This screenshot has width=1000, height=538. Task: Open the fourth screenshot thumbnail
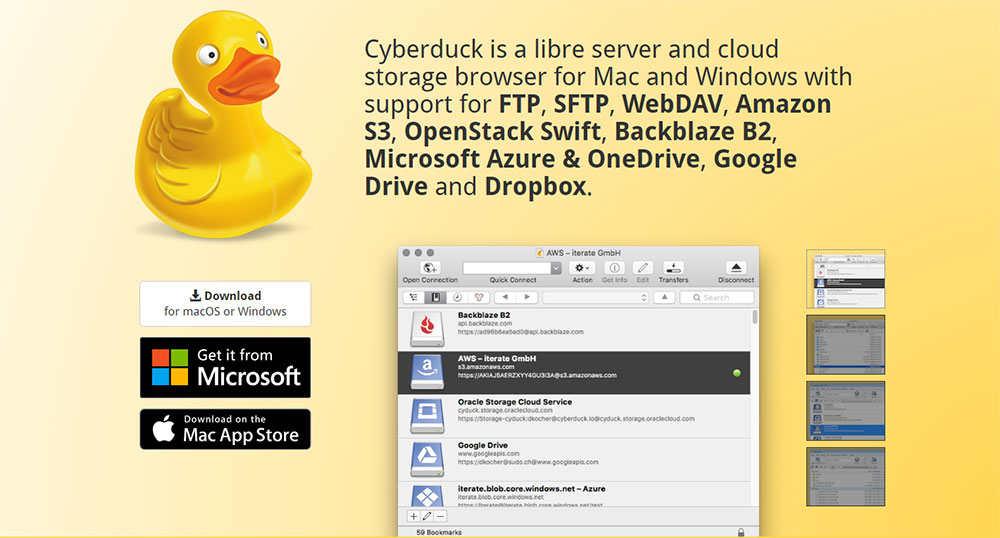(846, 477)
